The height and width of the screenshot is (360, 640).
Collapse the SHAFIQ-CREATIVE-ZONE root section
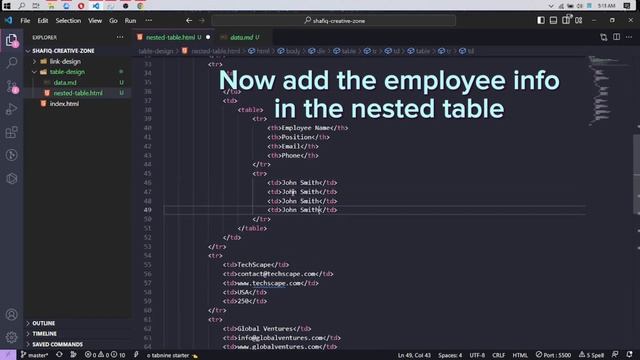(63, 51)
